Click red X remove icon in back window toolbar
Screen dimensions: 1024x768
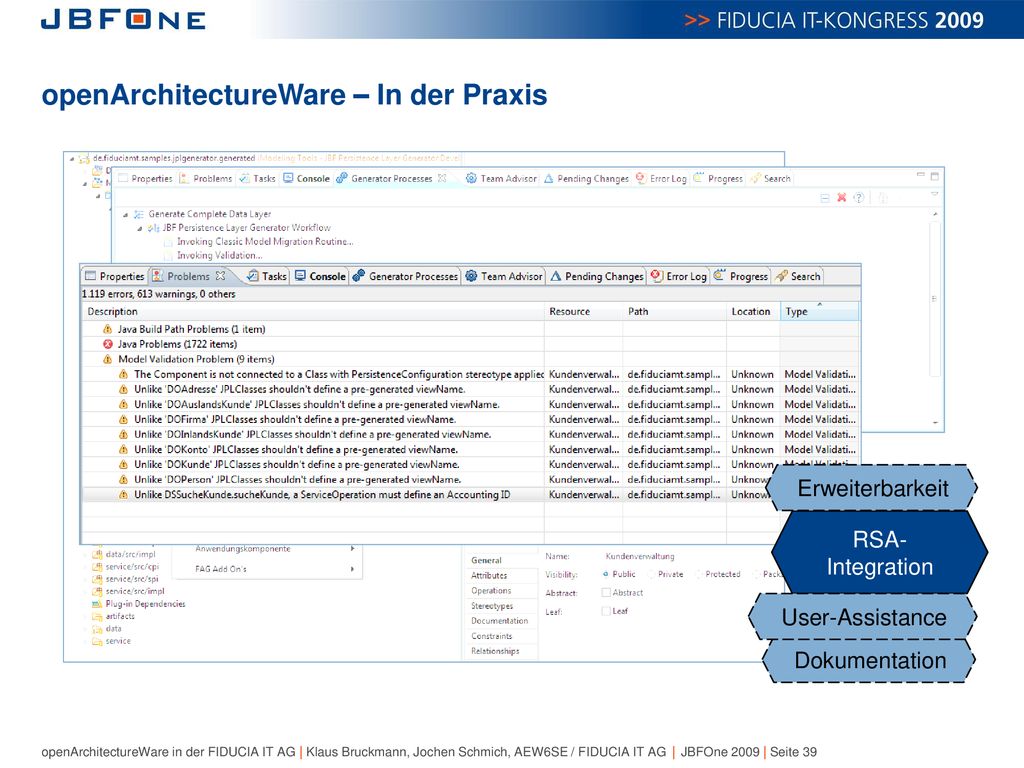pos(842,197)
